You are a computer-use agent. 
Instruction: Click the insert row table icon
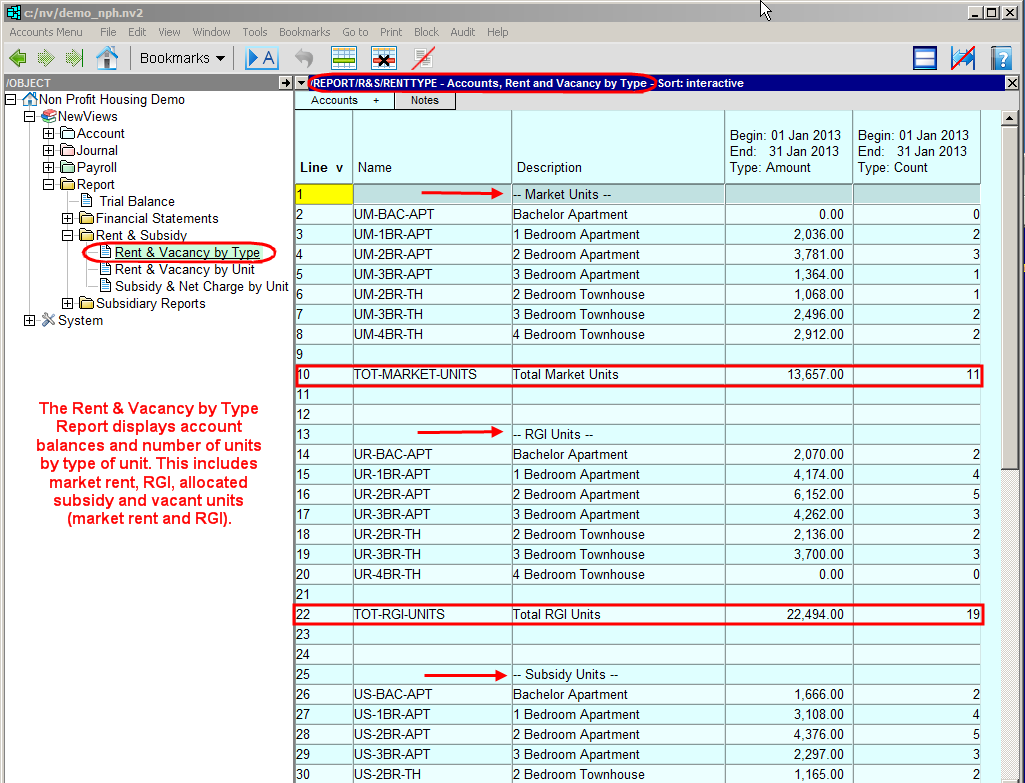[x=344, y=58]
